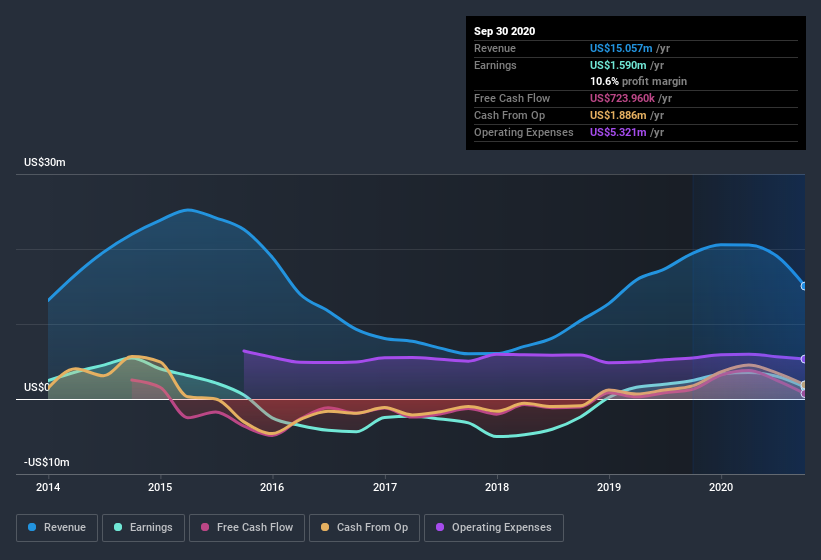The height and width of the screenshot is (560, 821).
Task: Toggle the Free Cash Flow legend button
Action: click(247, 528)
